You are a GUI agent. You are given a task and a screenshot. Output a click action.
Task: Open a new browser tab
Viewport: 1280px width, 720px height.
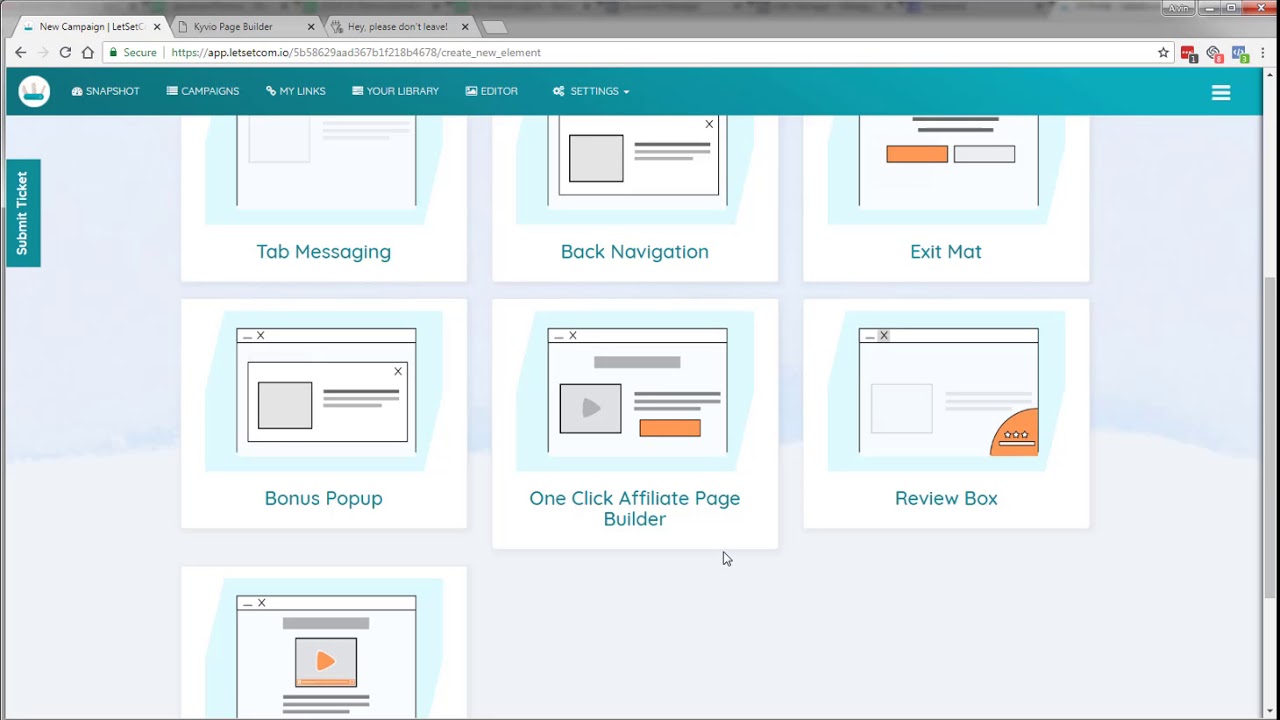[x=494, y=27]
